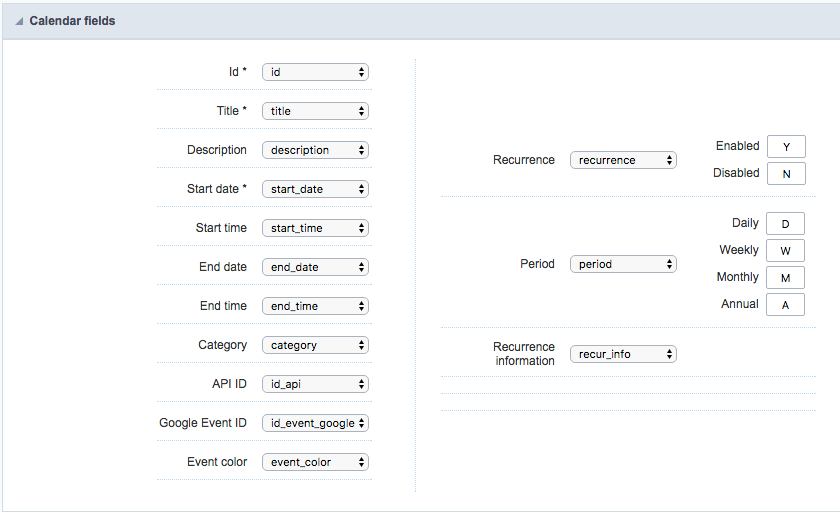Image resolution: width=840 pixels, height=512 pixels.
Task: Select the Start time dropdown
Action: [315, 228]
